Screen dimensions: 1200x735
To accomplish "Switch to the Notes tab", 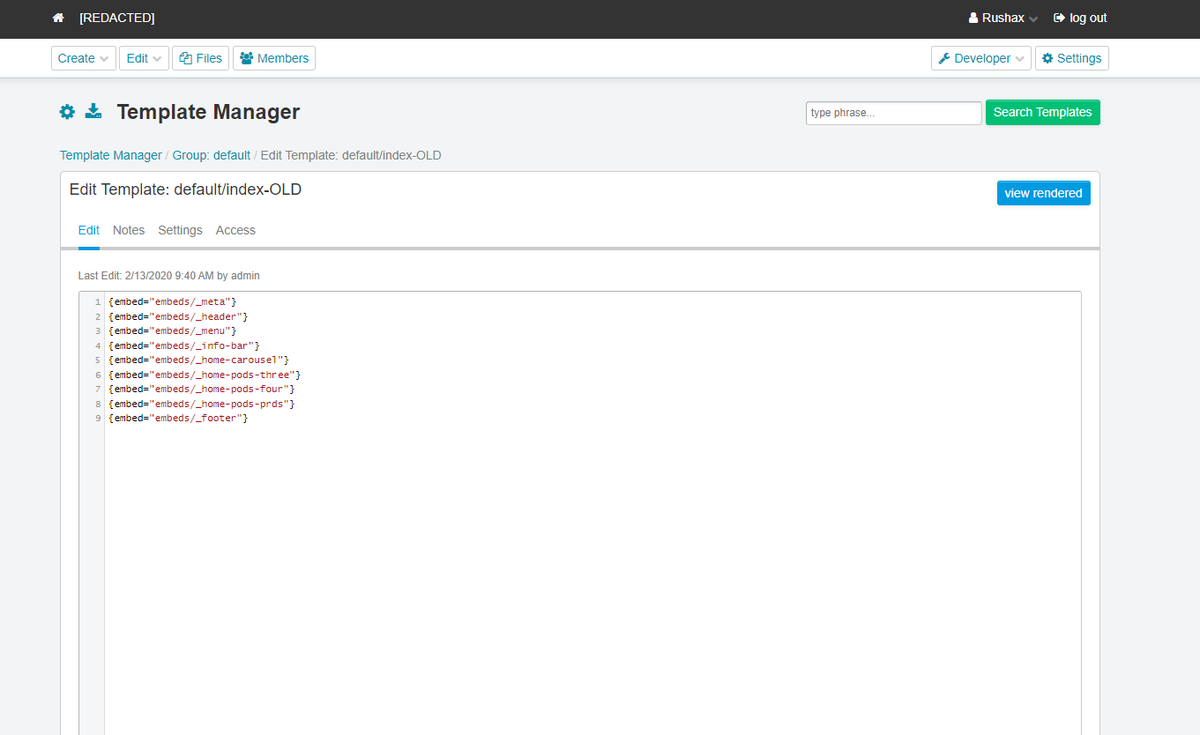I will click(x=129, y=230).
